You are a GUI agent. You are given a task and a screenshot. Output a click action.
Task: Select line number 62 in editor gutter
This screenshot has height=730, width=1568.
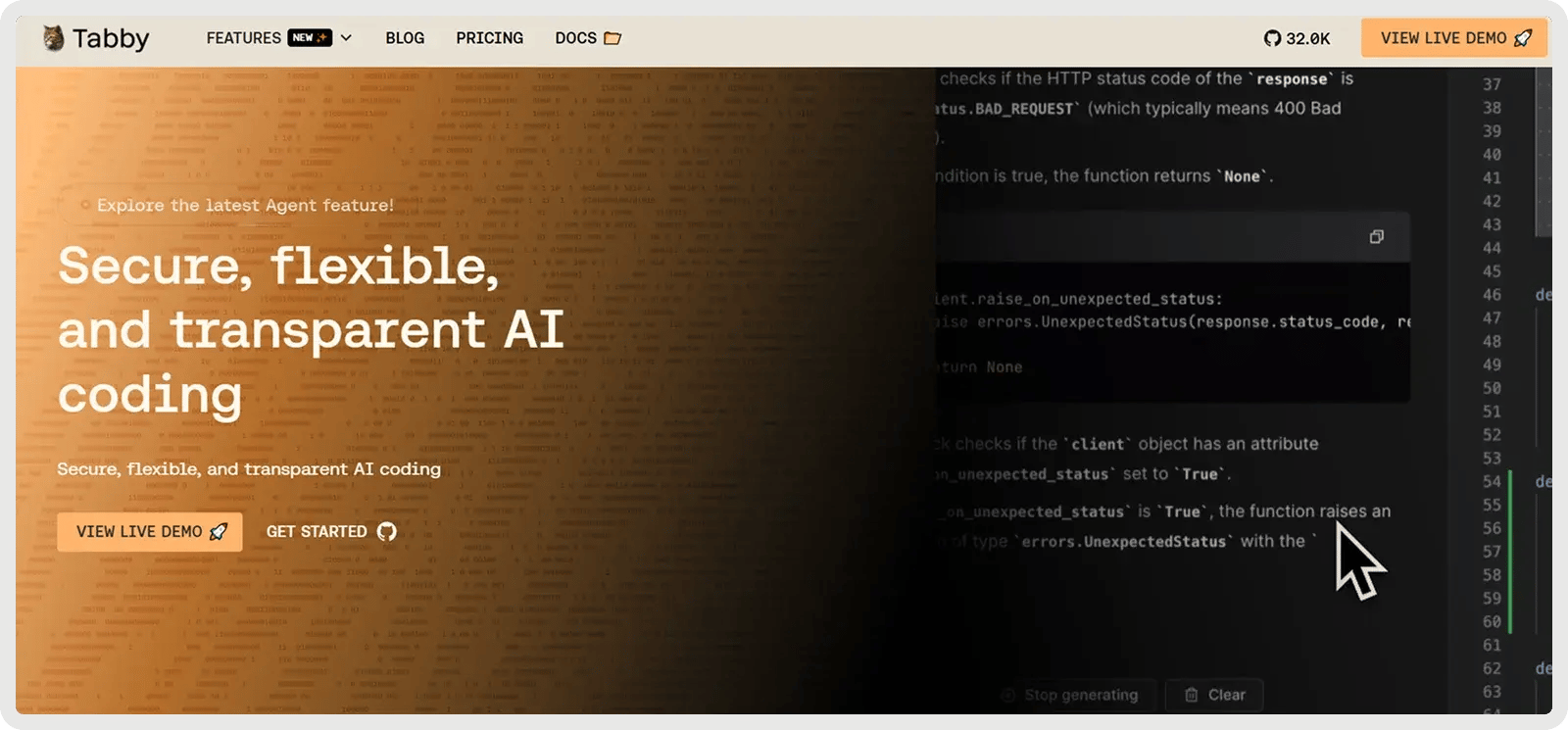pyautogui.click(x=1492, y=668)
